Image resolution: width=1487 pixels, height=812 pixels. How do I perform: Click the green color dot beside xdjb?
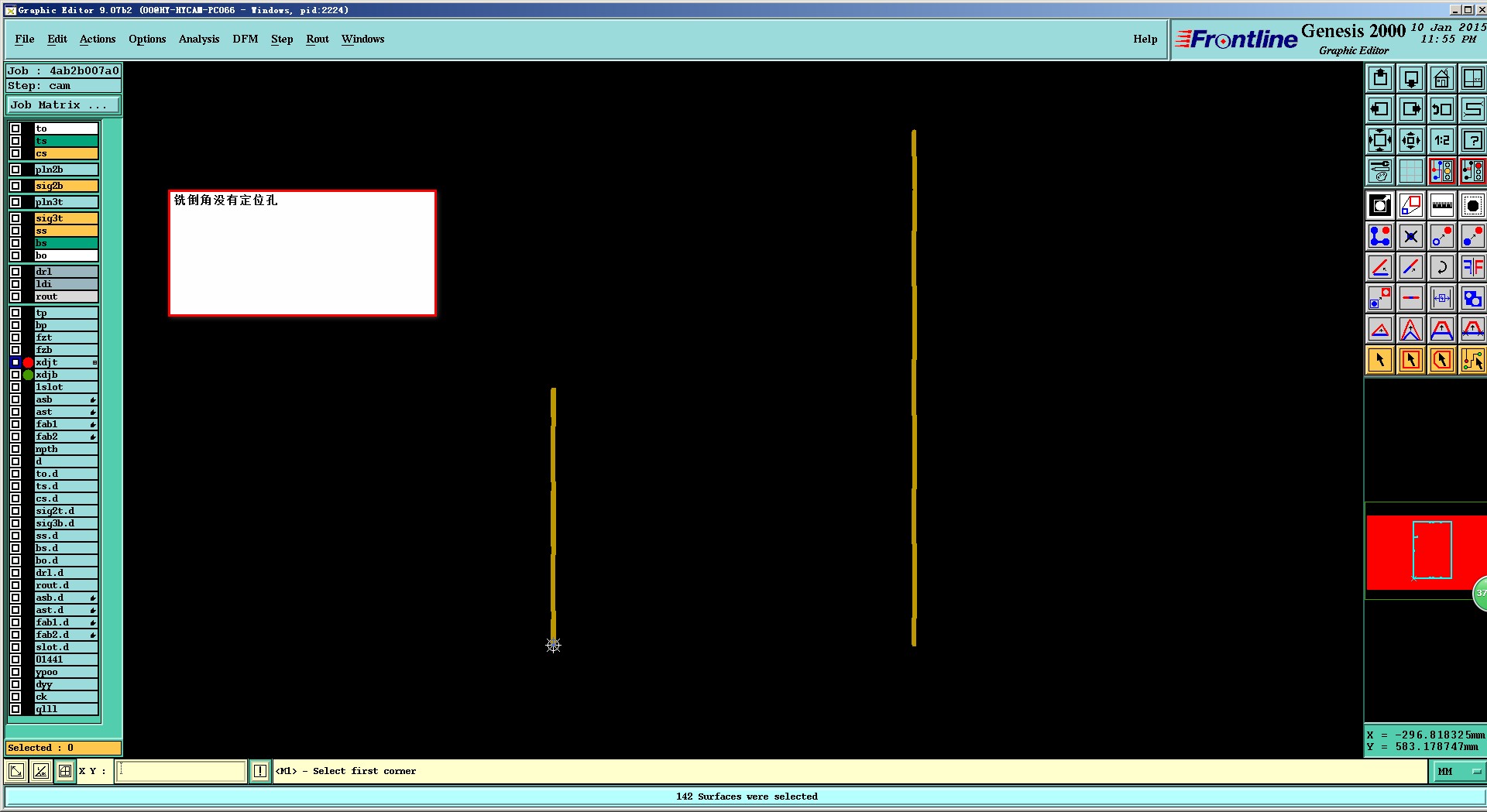point(28,375)
